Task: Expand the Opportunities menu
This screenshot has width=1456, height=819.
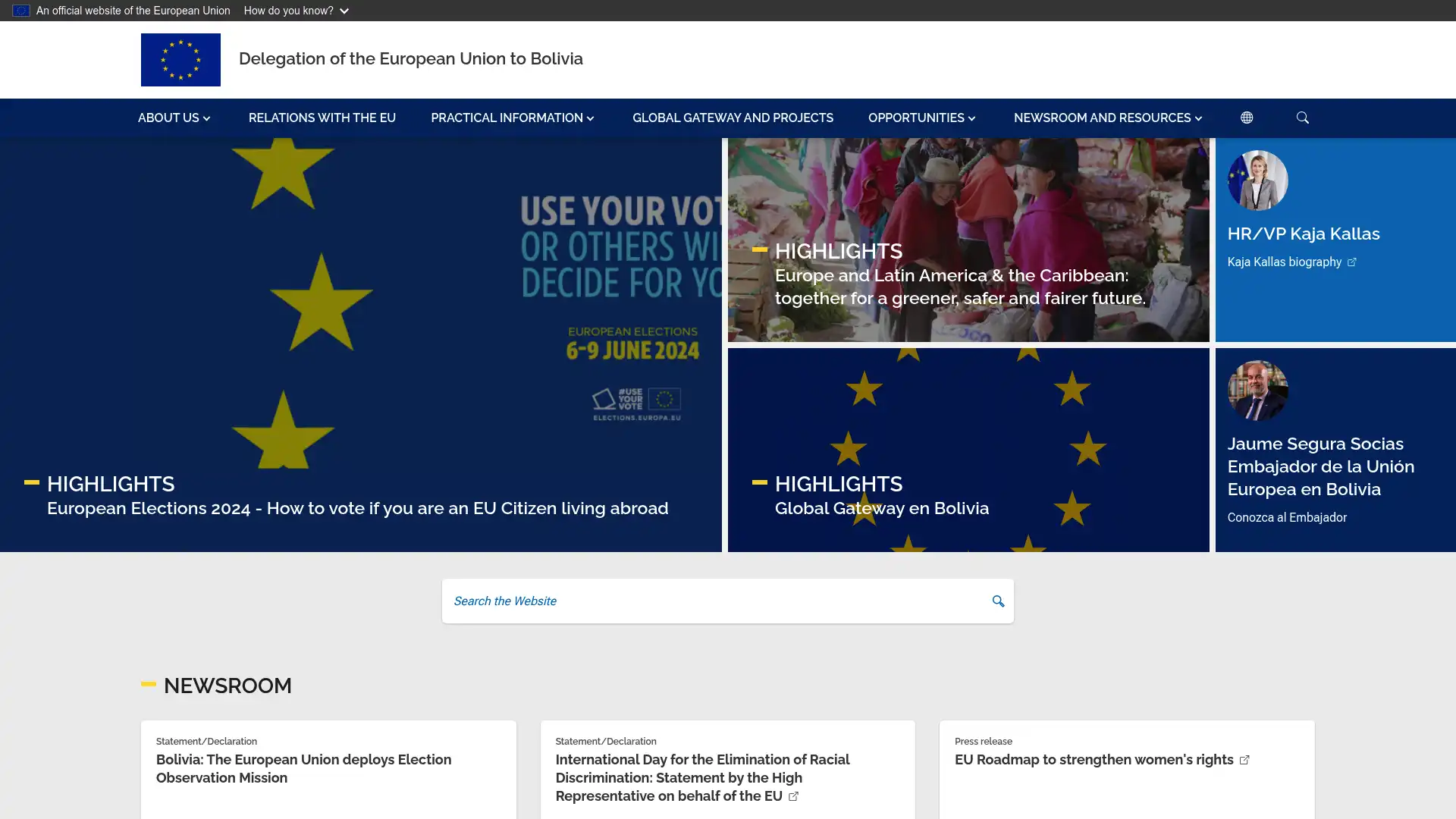Action: [x=921, y=118]
